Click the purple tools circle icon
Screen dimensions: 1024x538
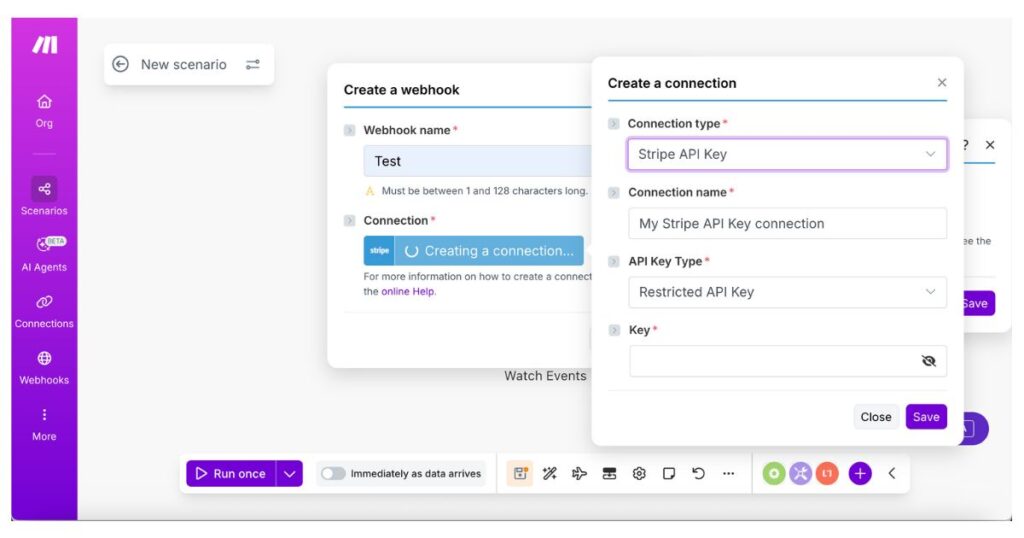tap(801, 473)
